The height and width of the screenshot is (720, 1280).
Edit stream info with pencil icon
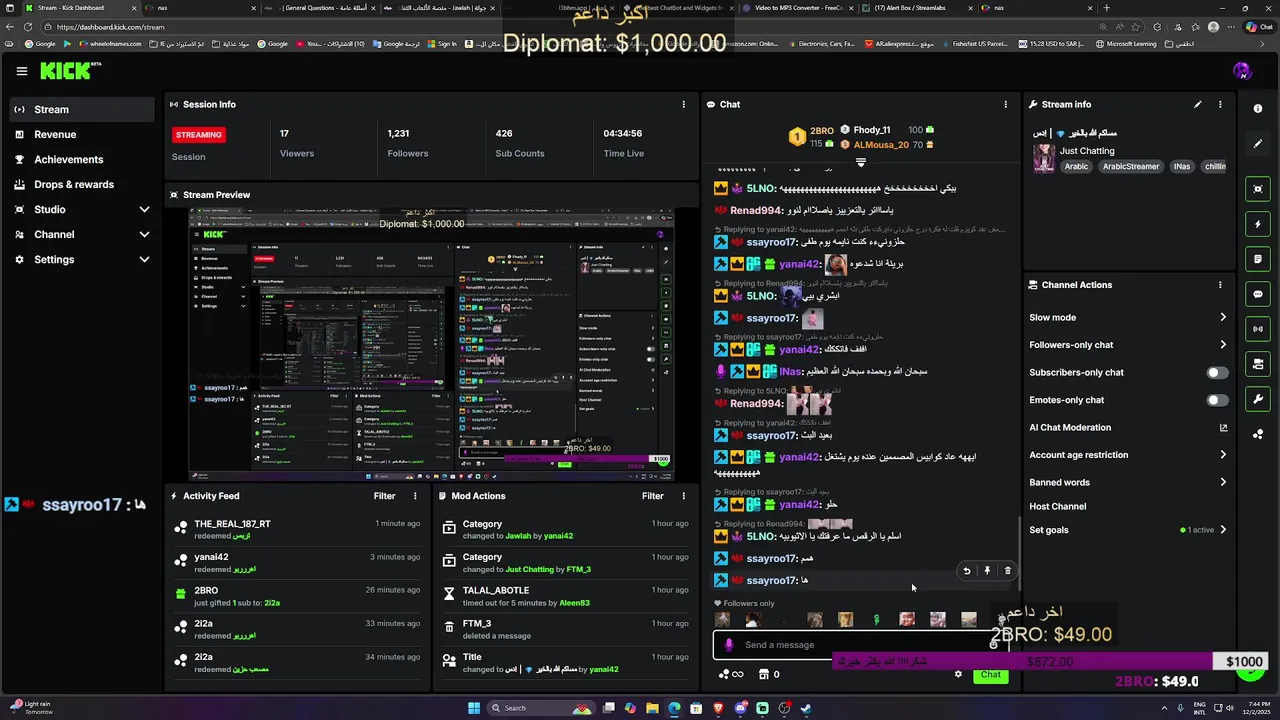(x=1198, y=104)
